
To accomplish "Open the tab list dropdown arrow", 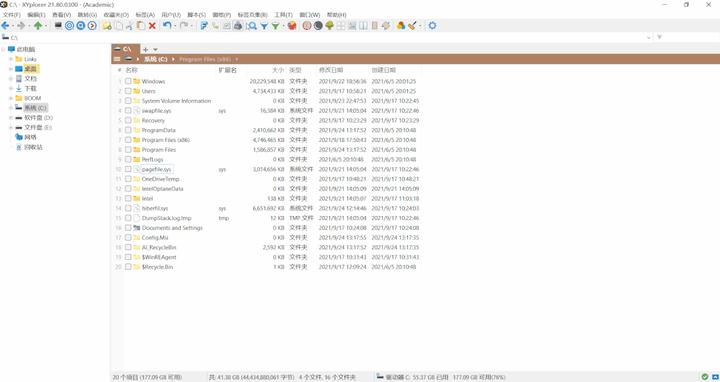I will point(155,50).
